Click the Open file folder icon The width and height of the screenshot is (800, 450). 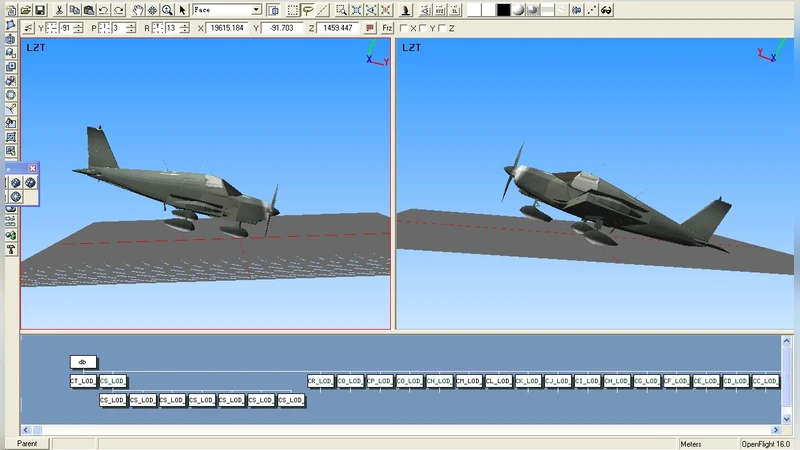[x=26, y=10]
